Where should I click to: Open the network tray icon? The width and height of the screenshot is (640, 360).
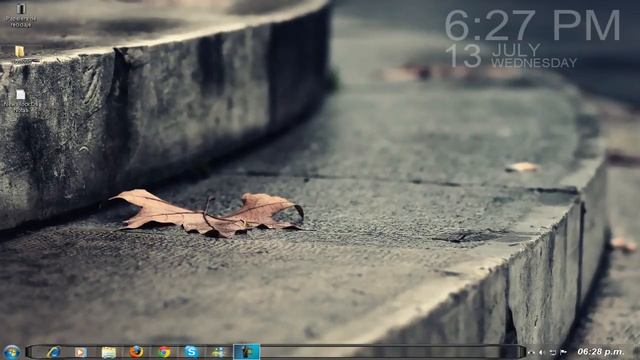click(553, 352)
